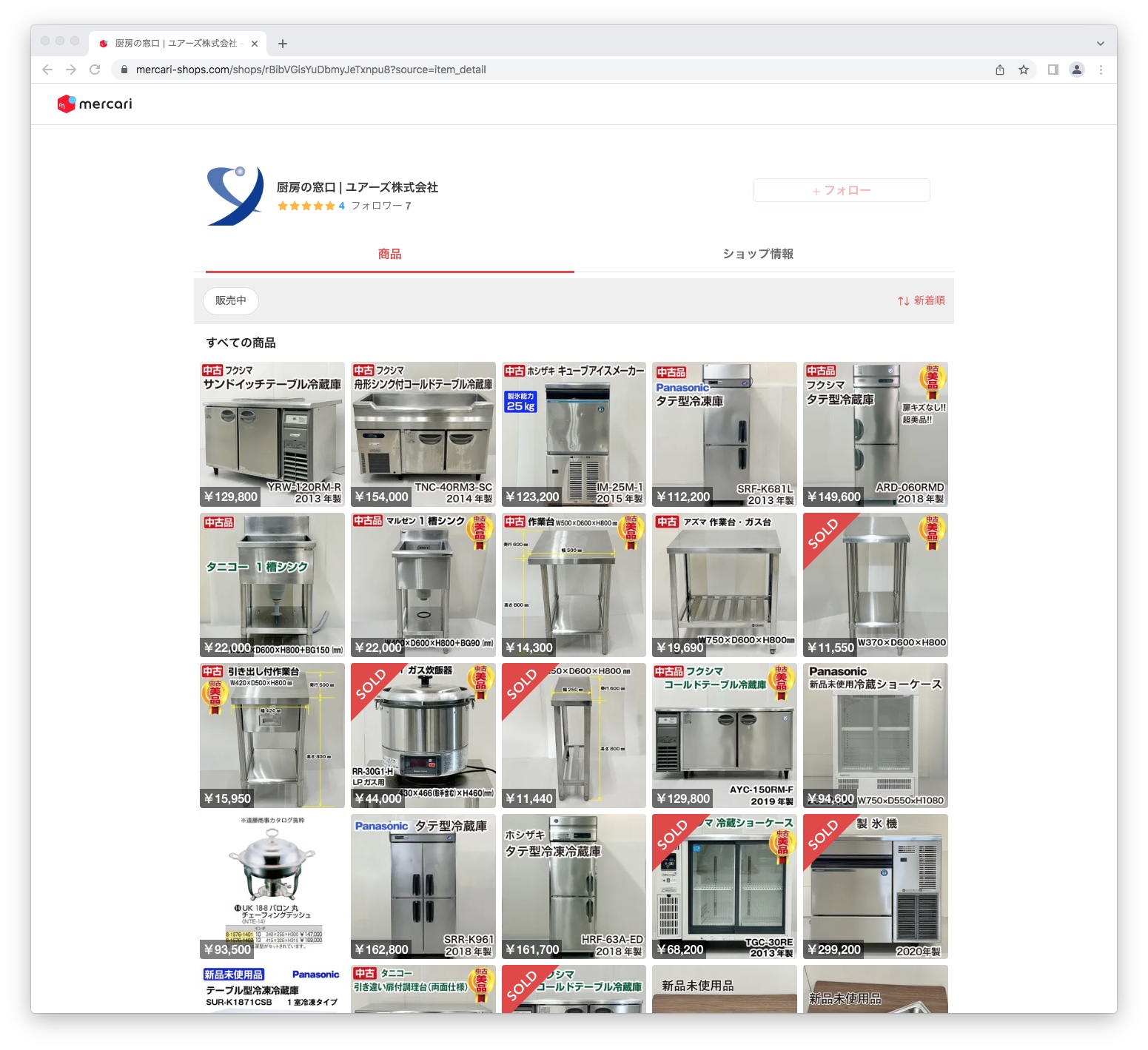Bookmark page with star icon
The image size is (1148, 1050).
point(1024,70)
